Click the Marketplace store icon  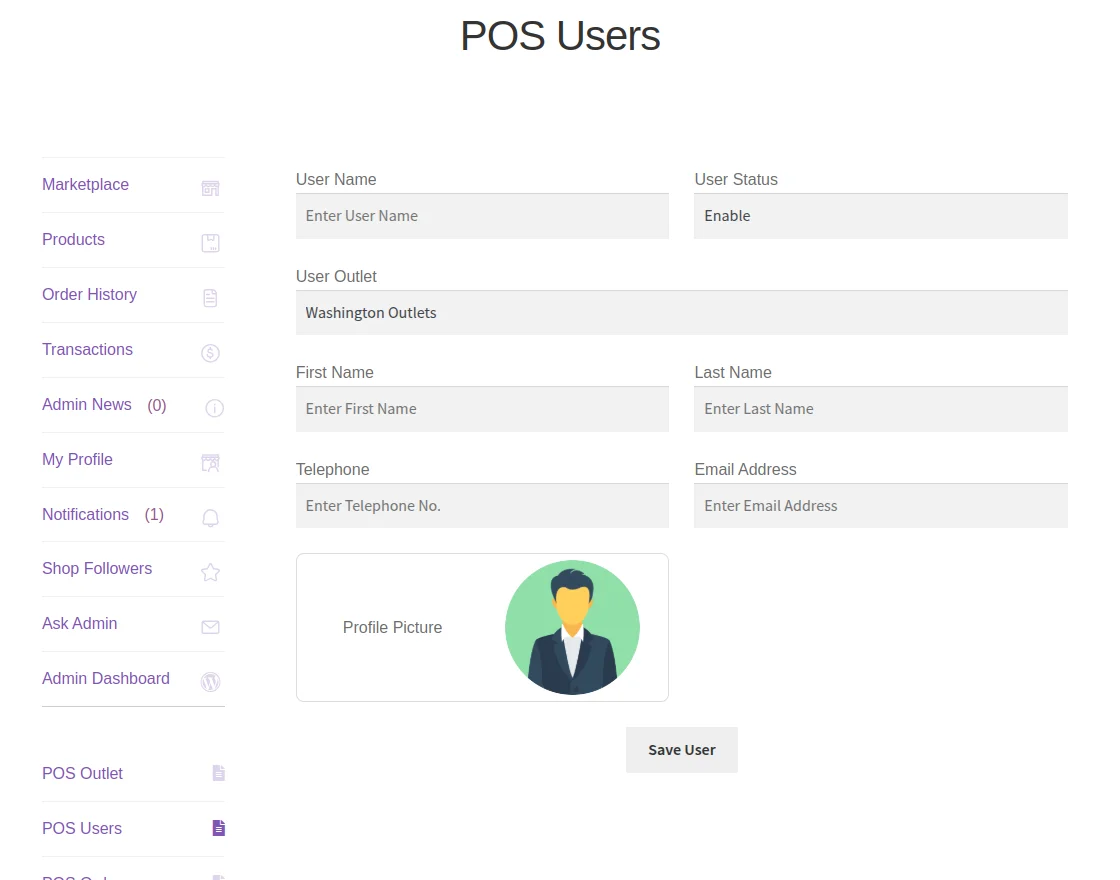pyautogui.click(x=210, y=187)
